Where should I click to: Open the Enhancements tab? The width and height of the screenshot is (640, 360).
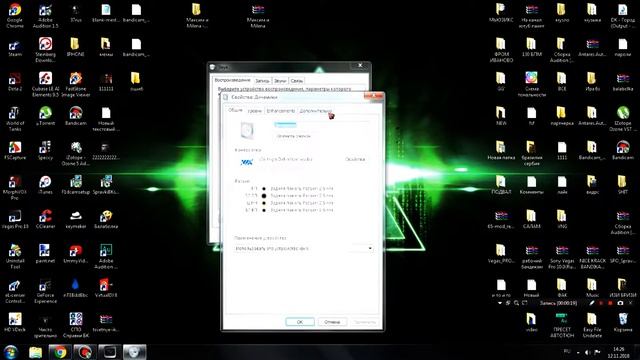(280, 111)
